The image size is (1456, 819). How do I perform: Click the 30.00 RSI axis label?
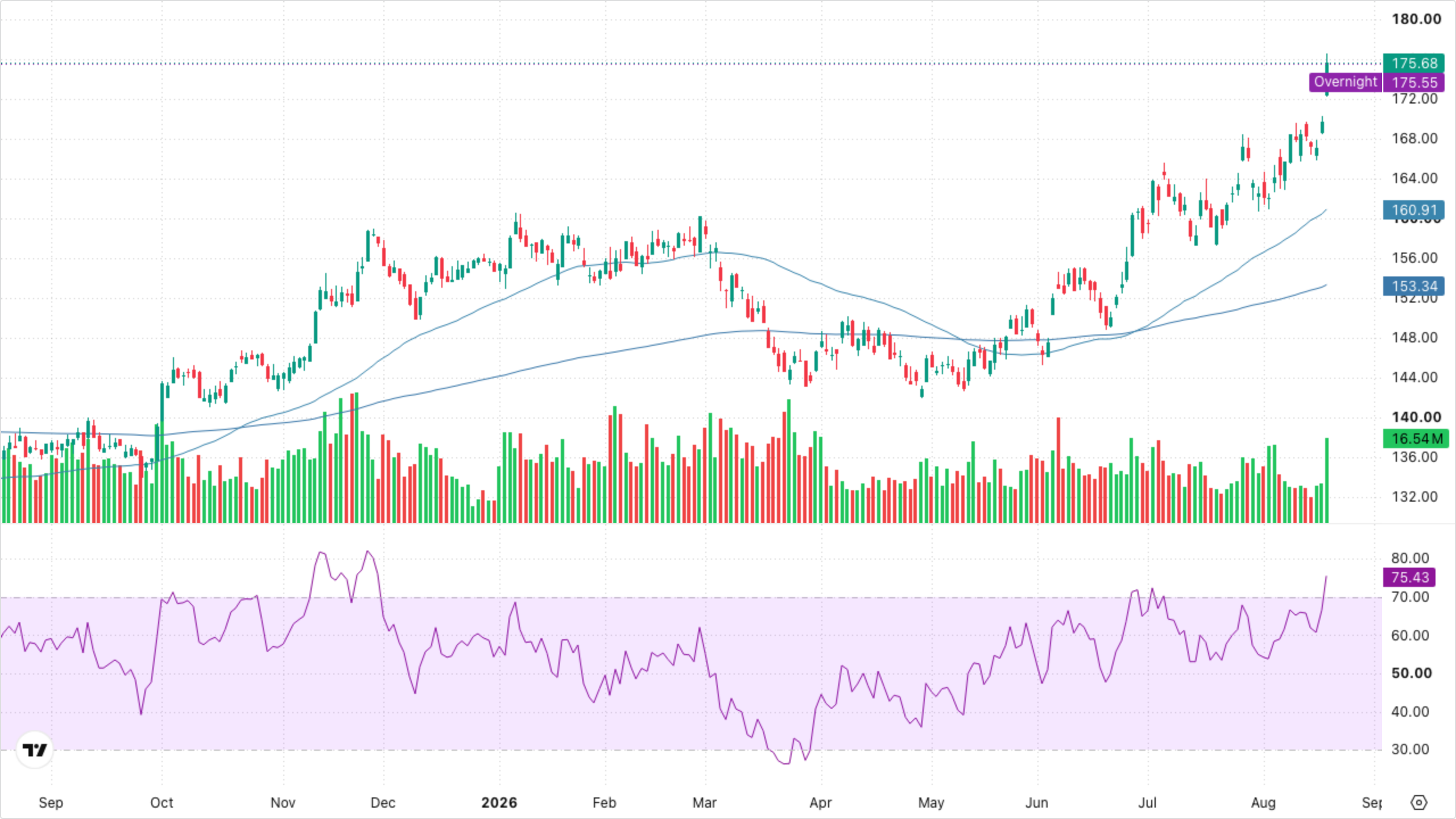pyautogui.click(x=1410, y=750)
